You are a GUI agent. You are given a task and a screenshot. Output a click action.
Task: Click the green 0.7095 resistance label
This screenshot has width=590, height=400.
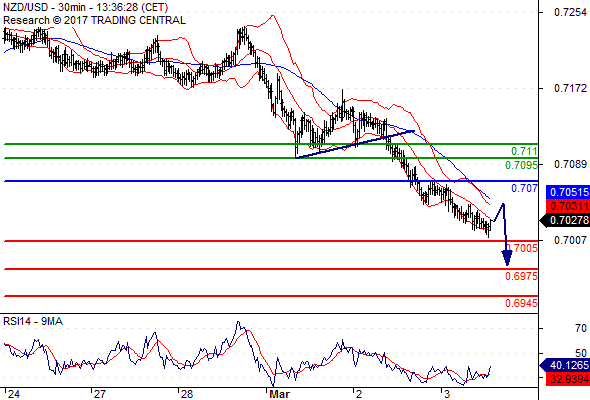521,165
